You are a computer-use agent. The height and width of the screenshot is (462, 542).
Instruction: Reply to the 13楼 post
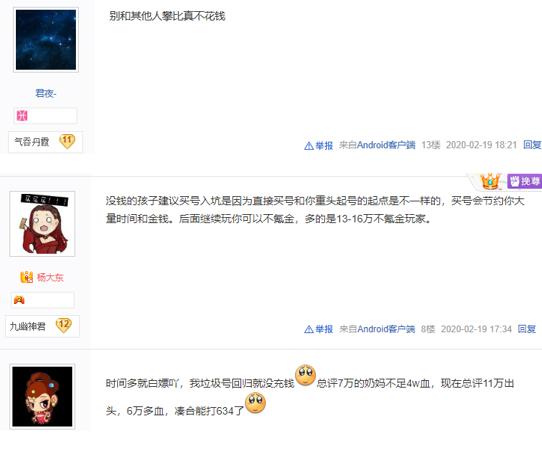click(532, 145)
